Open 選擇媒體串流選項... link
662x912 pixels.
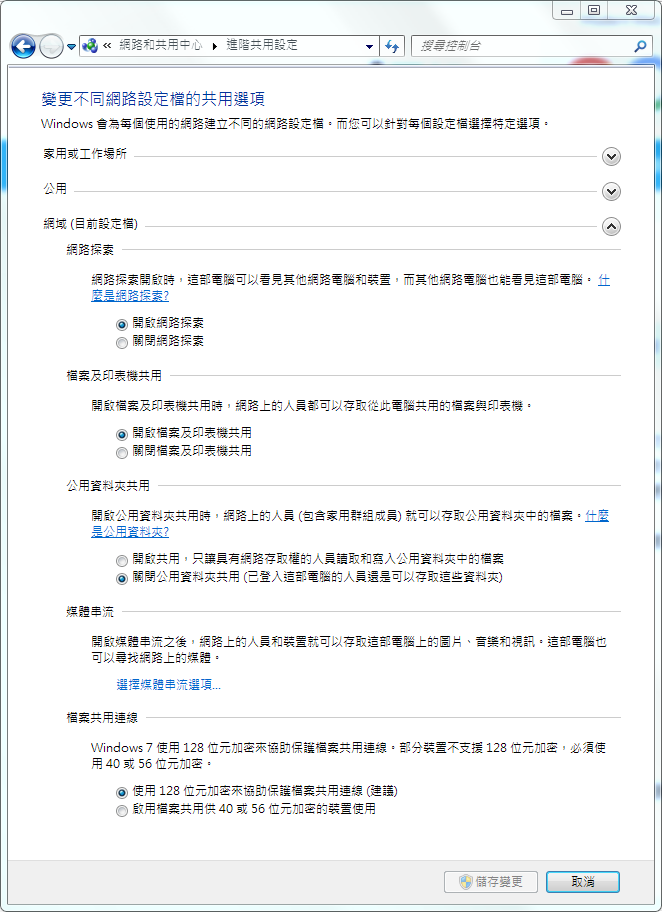[x=169, y=685]
